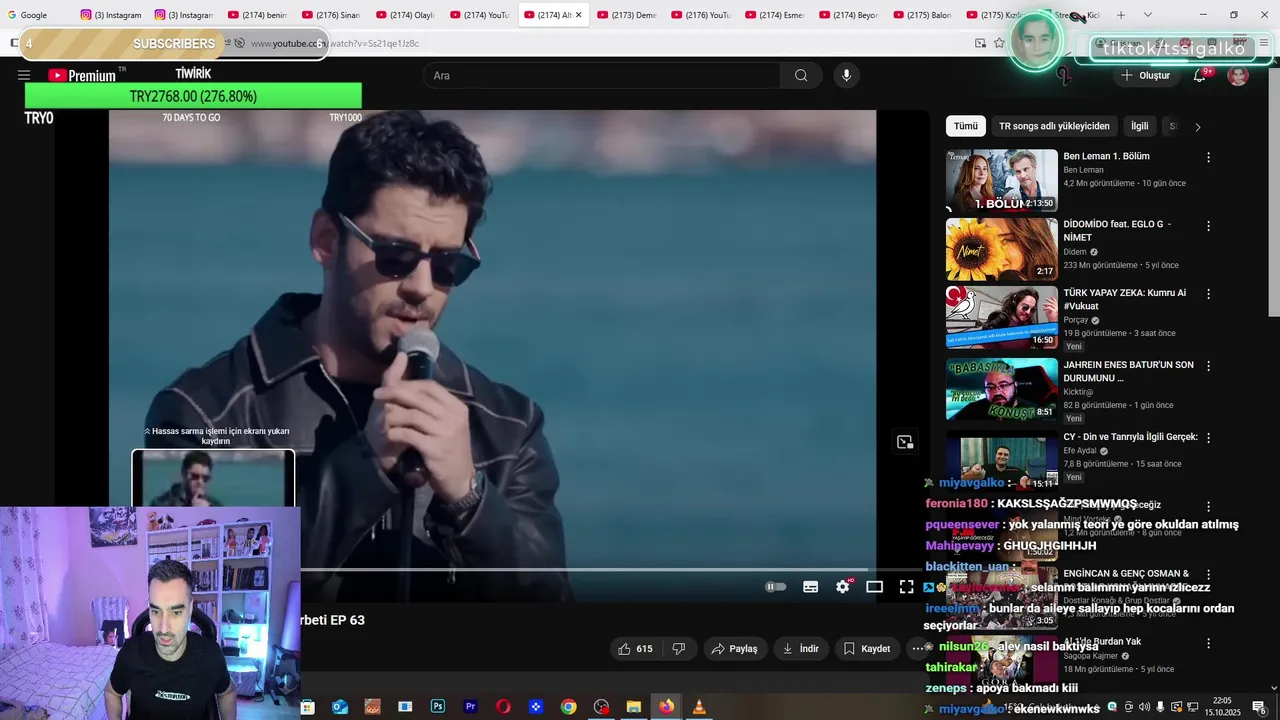The image size is (1280, 720).
Task: Download the video with İndir
Action: (x=801, y=649)
